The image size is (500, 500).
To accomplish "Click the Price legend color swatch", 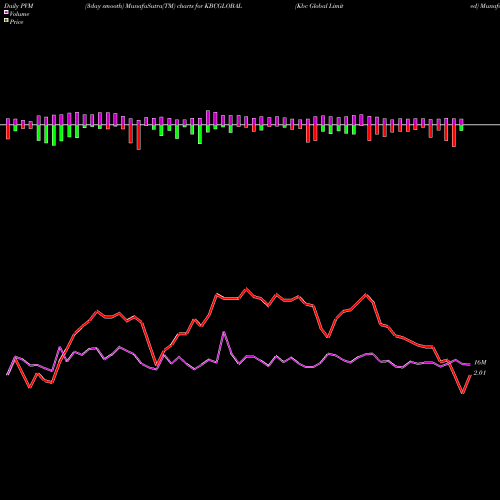I will (x=6, y=21).
